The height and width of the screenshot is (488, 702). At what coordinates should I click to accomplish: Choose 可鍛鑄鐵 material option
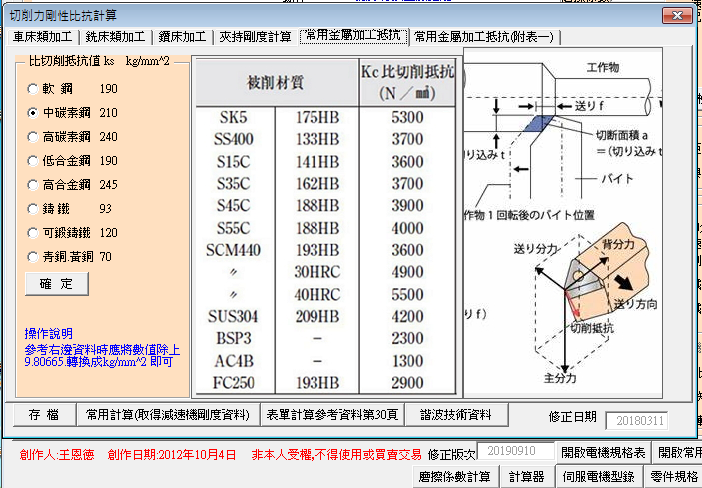click(33, 233)
